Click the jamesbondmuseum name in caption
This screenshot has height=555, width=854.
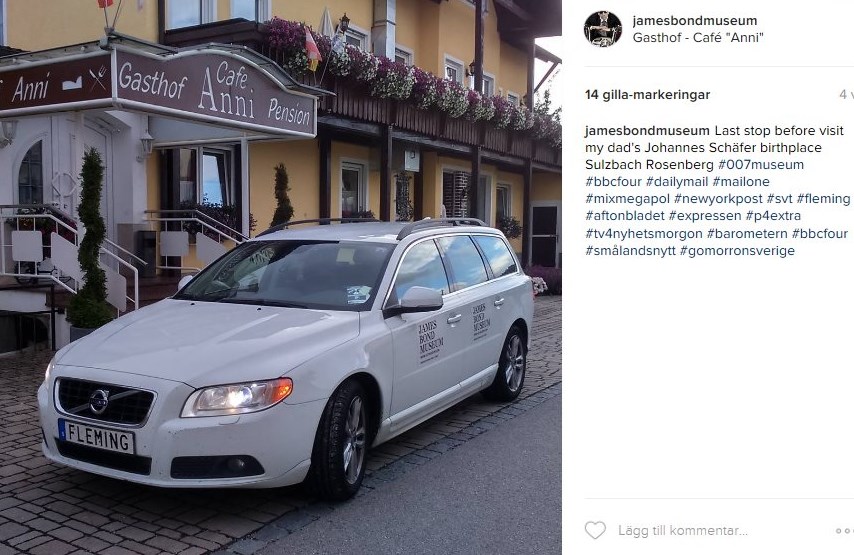647,131
